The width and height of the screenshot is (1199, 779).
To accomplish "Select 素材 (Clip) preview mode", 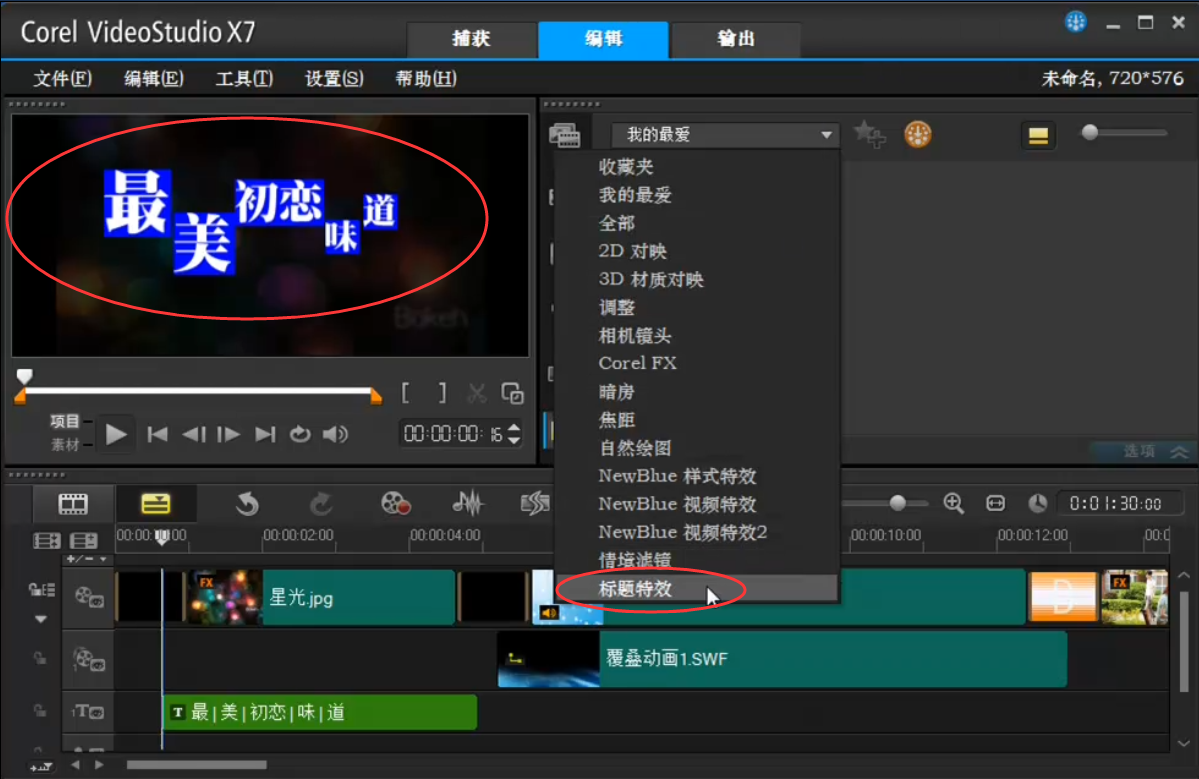I will (65, 445).
